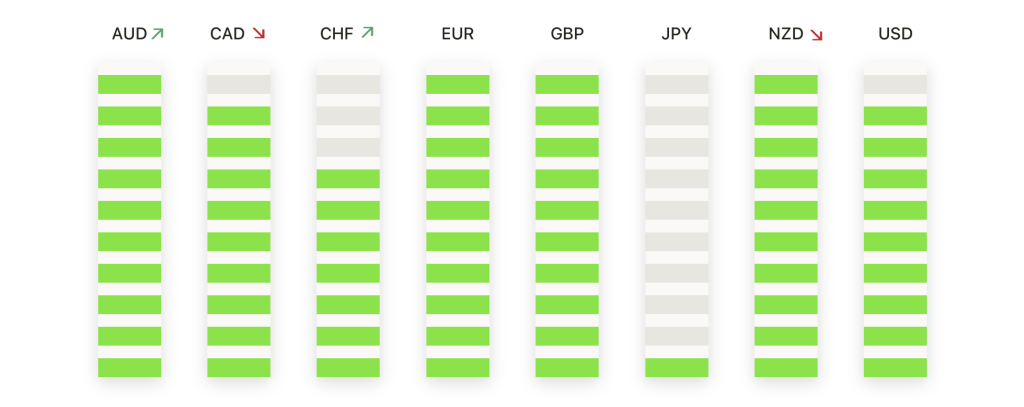
Task: Click the green up arrow beside CHF
Action: [367, 33]
